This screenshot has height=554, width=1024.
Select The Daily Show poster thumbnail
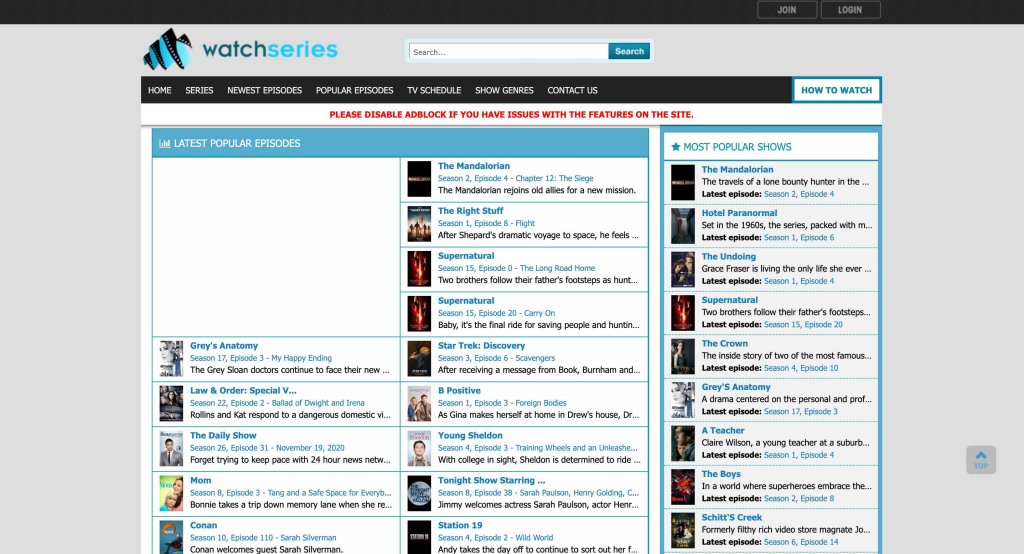coord(171,448)
